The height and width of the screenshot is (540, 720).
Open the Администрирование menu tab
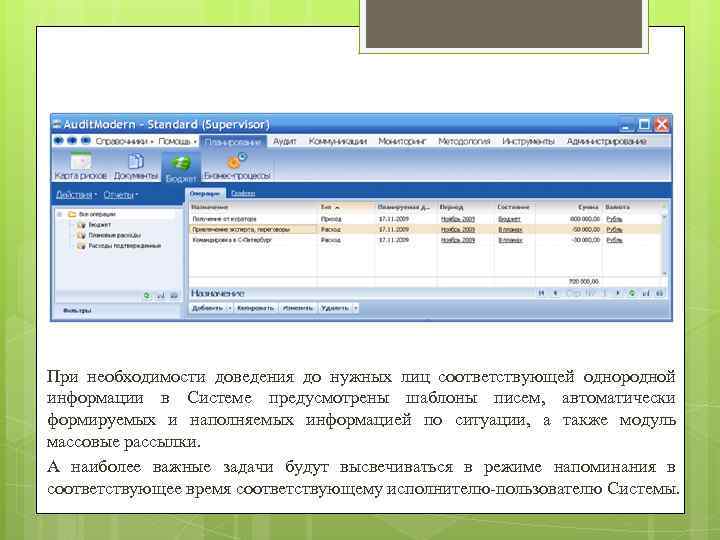(x=607, y=141)
